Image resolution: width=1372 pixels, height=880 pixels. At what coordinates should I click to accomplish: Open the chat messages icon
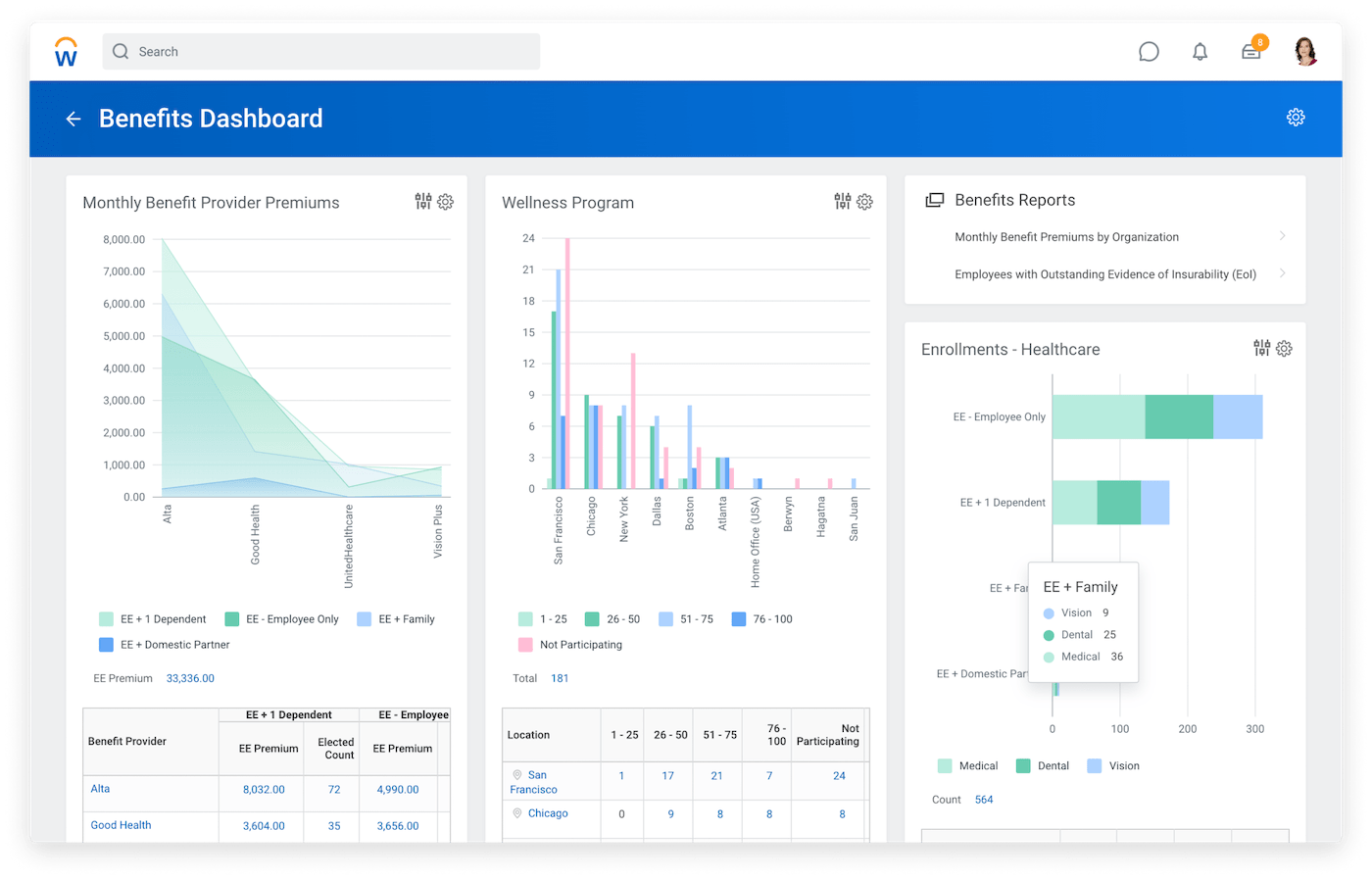coord(1149,51)
